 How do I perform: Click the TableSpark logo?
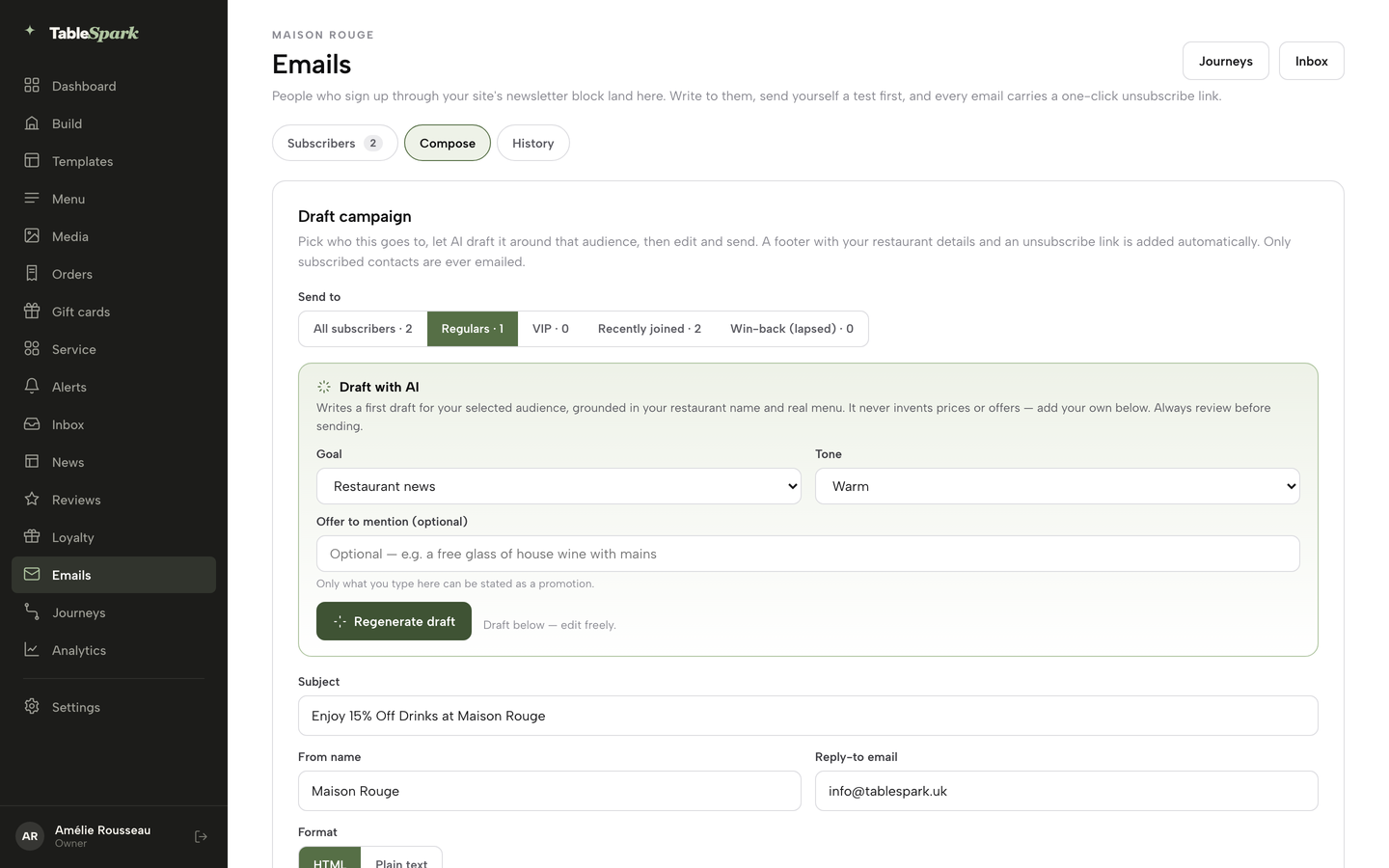pyautogui.click(x=82, y=33)
